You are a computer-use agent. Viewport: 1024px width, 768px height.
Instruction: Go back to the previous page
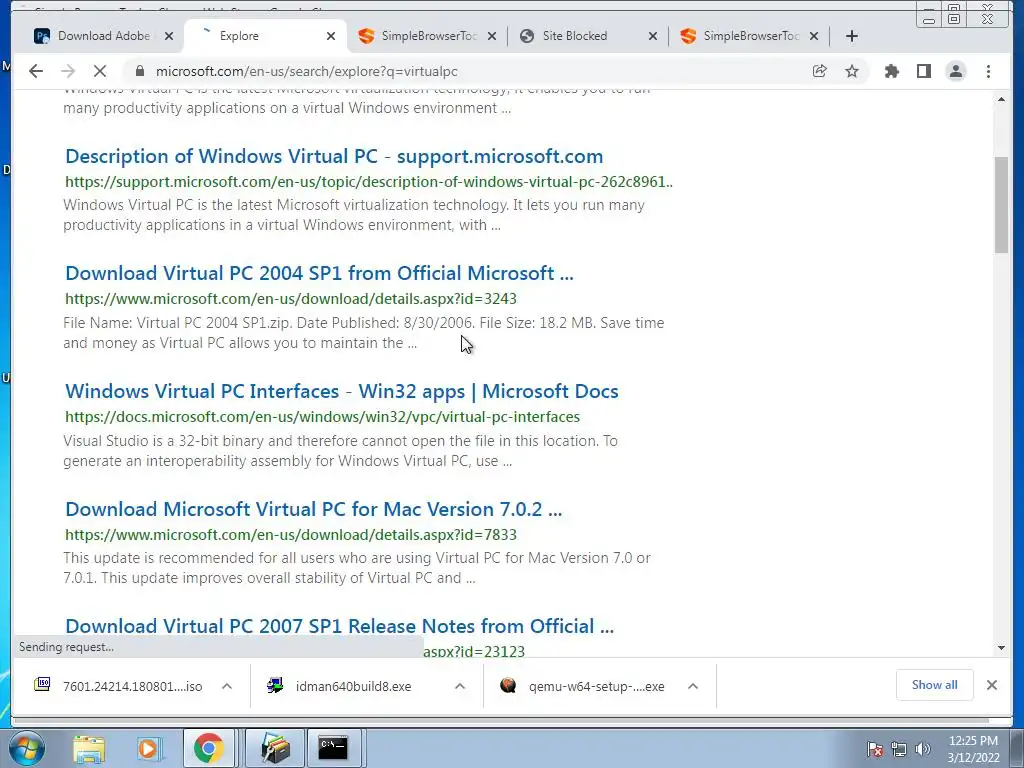point(36,71)
